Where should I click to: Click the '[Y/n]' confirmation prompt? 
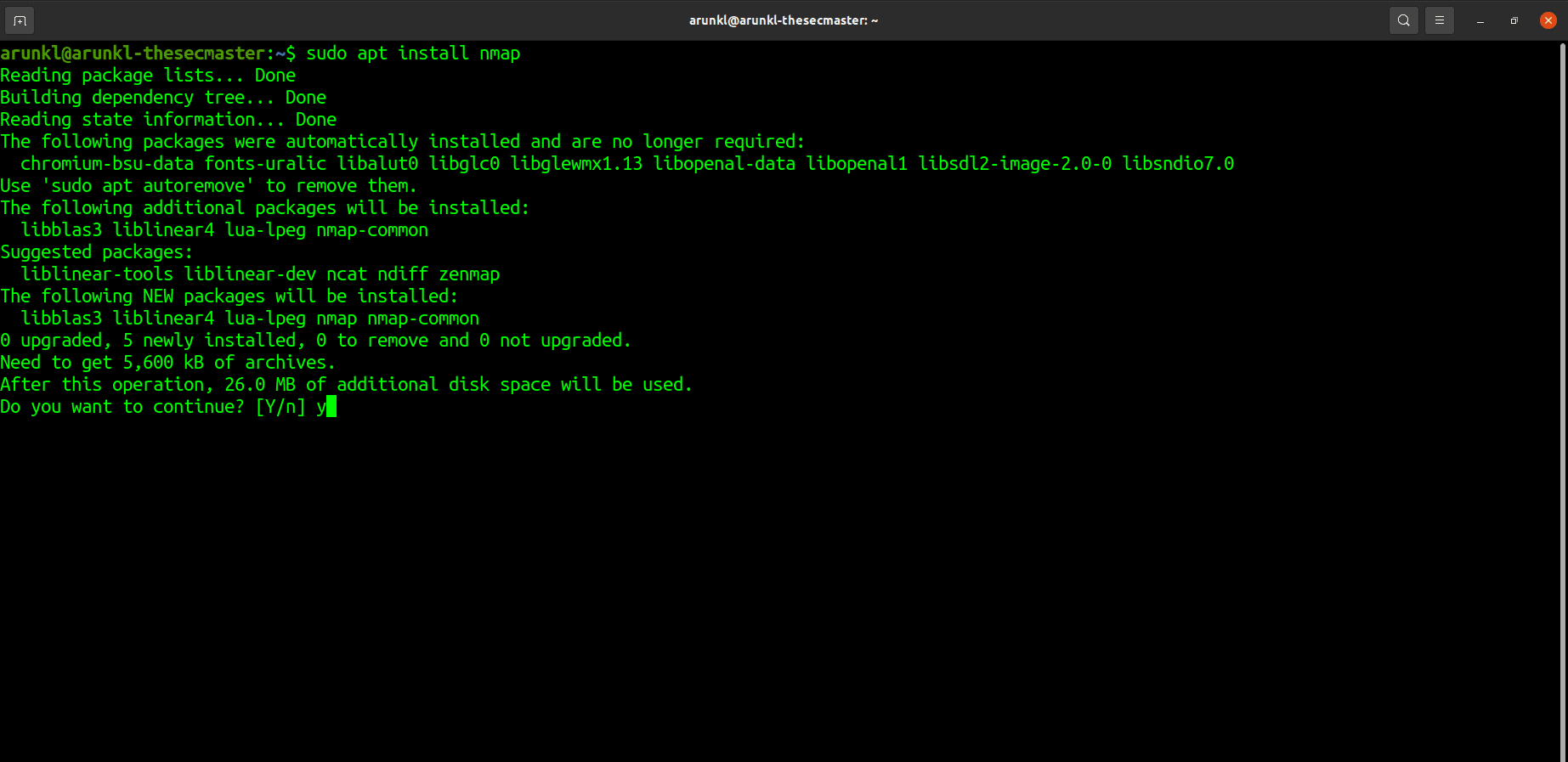pyautogui.click(x=280, y=407)
